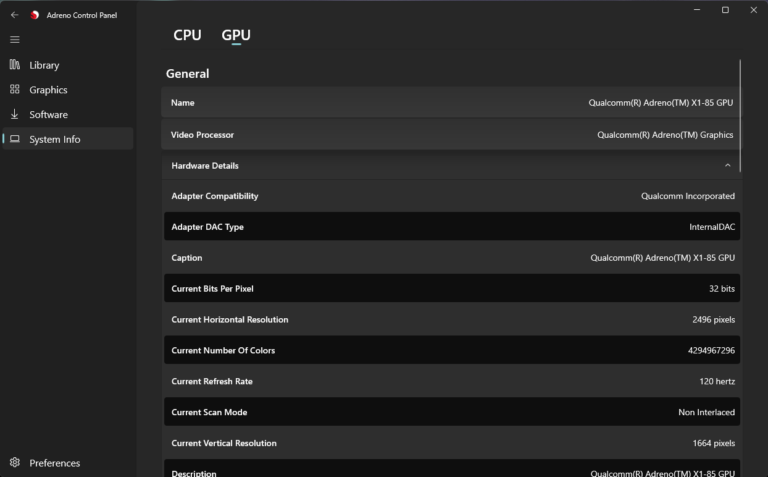Collapse the Hardware Details section
Image resolution: width=768 pixels, height=477 pixels.
[727, 166]
